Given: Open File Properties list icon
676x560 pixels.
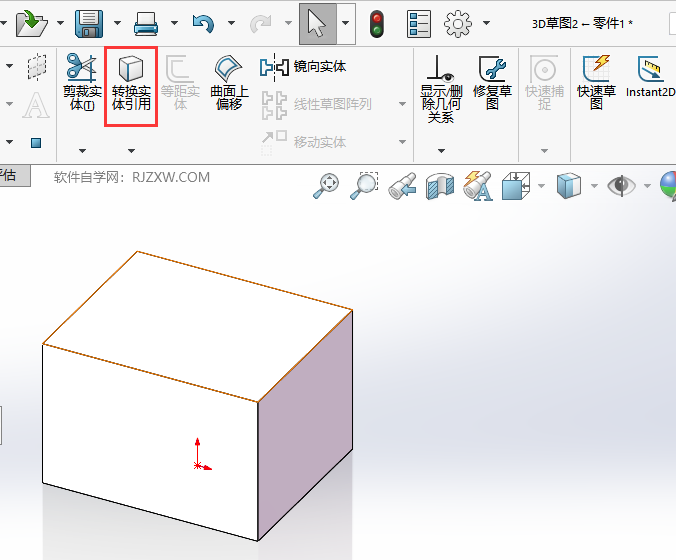Looking at the screenshot, I should (419, 24).
